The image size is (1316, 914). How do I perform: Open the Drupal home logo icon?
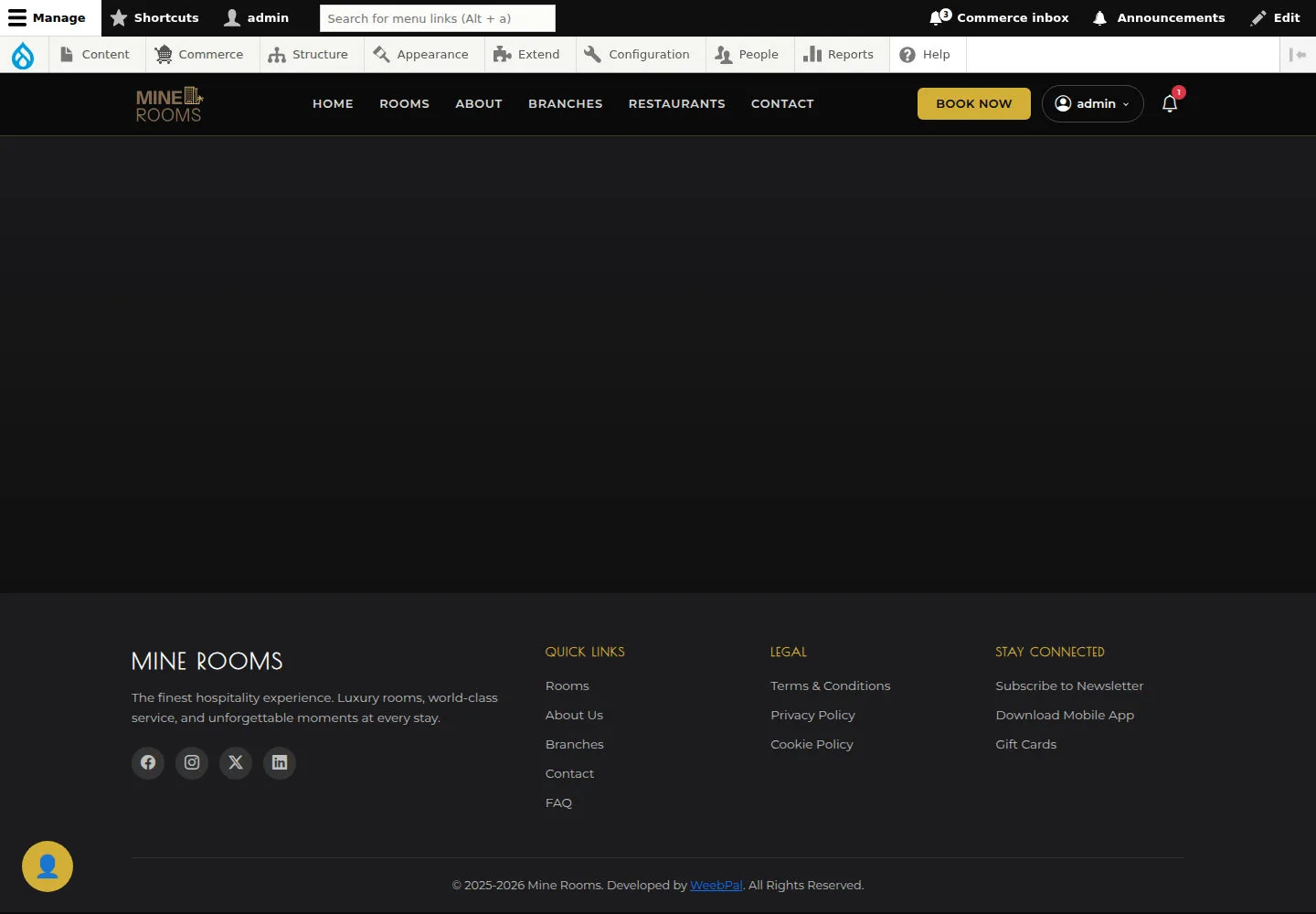click(23, 55)
